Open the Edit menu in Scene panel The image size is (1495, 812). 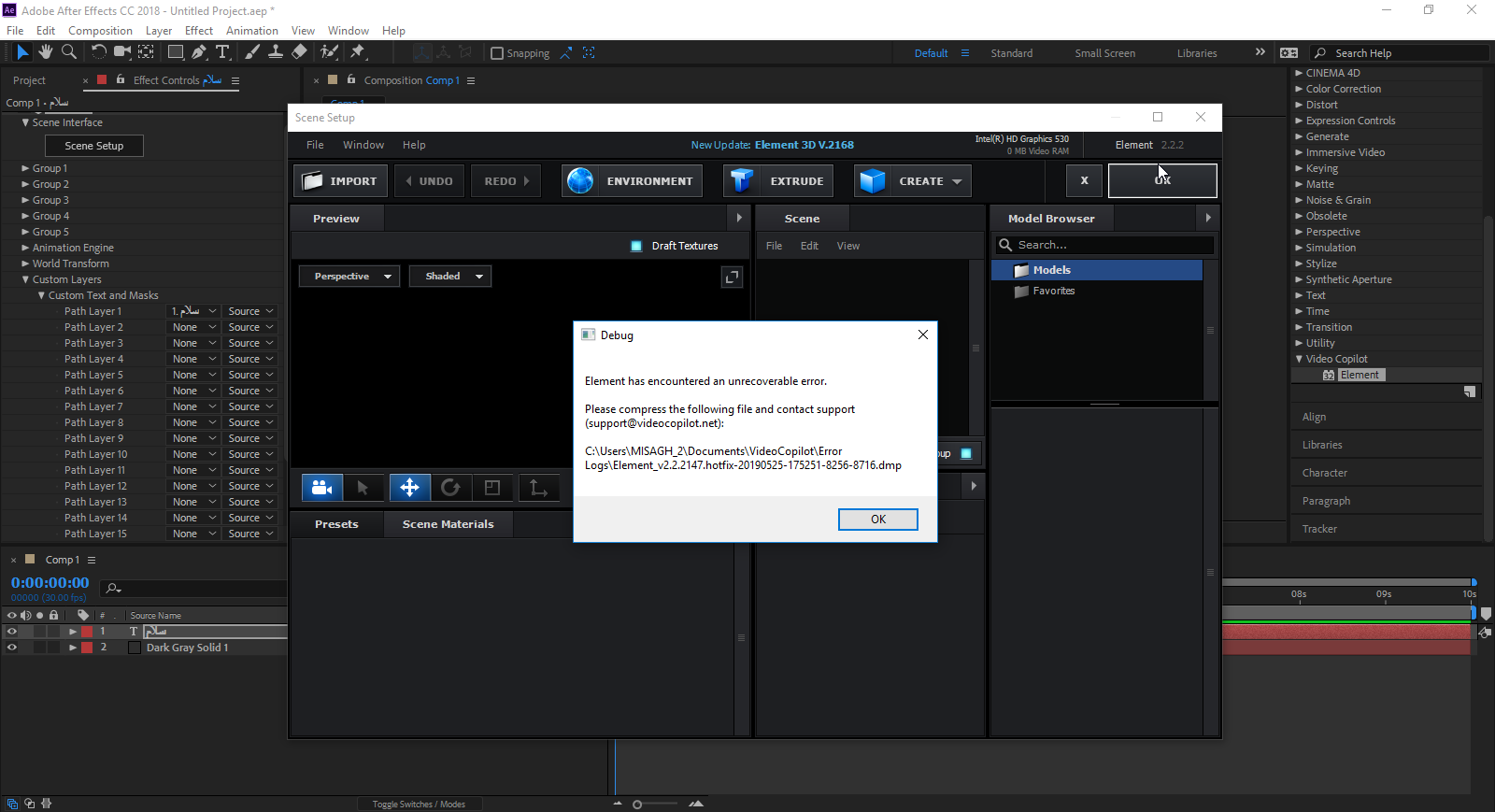point(809,246)
